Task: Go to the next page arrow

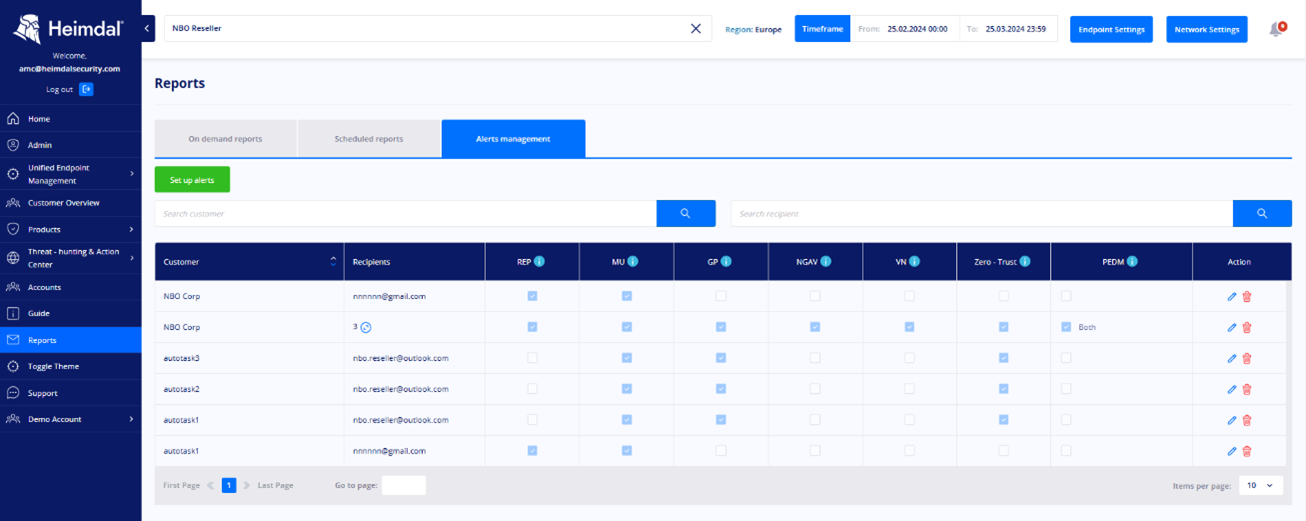Action: coord(247,485)
